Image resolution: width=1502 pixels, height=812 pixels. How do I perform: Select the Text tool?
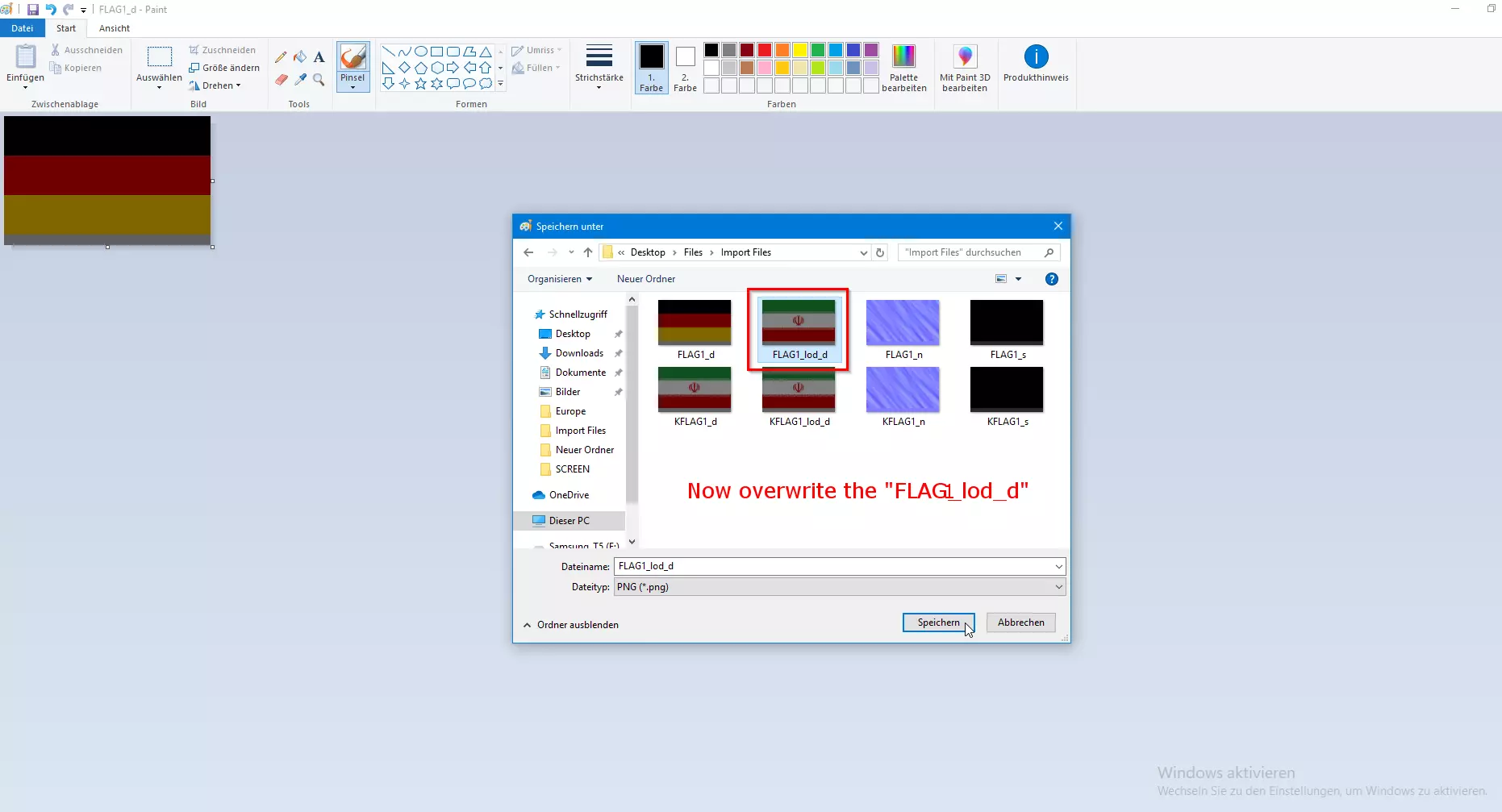319,57
